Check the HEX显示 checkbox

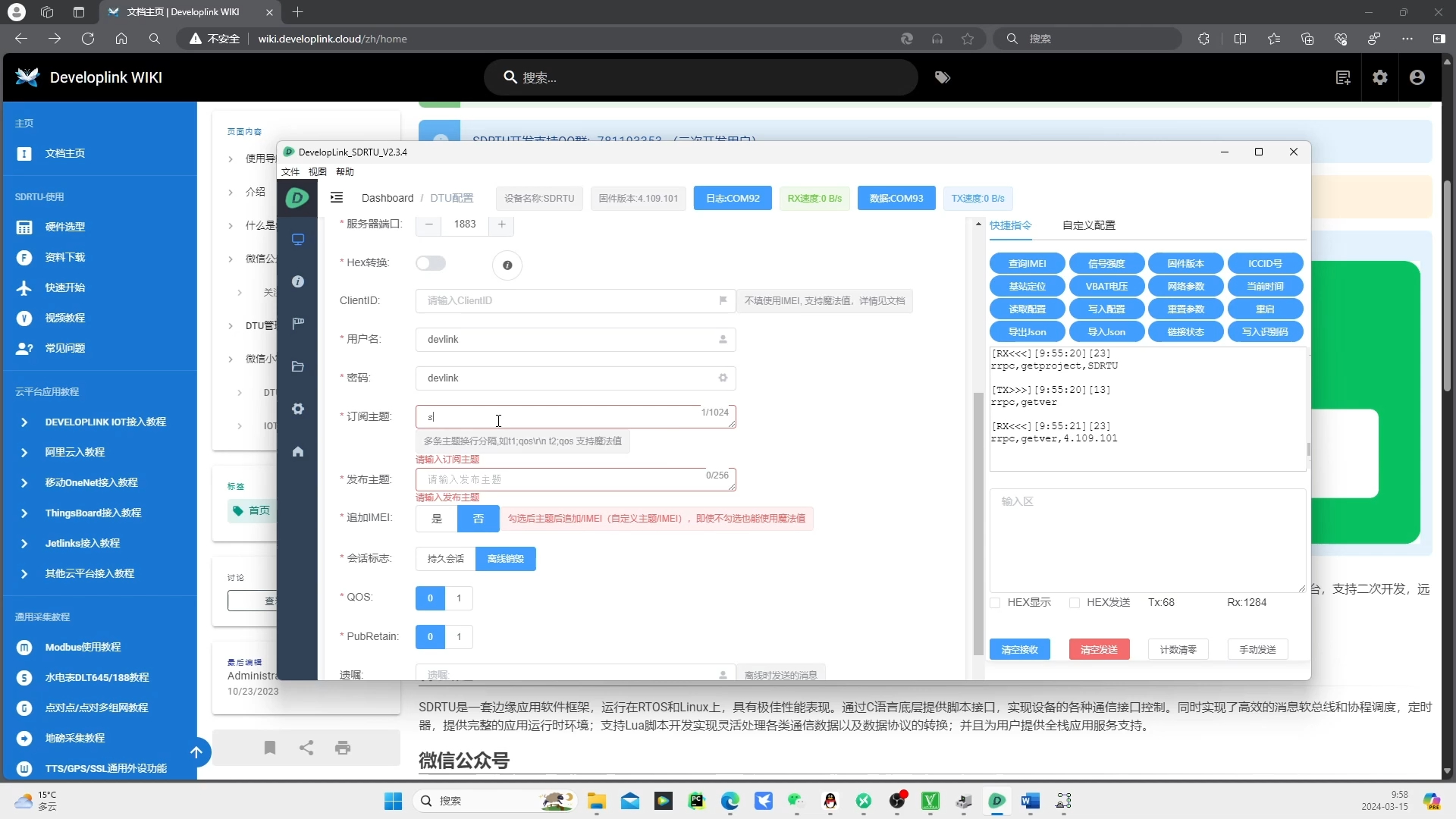995,603
